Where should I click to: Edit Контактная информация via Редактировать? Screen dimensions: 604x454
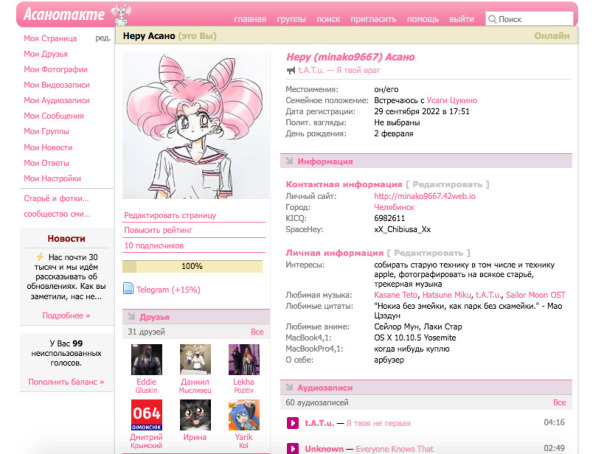tap(448, 184)
